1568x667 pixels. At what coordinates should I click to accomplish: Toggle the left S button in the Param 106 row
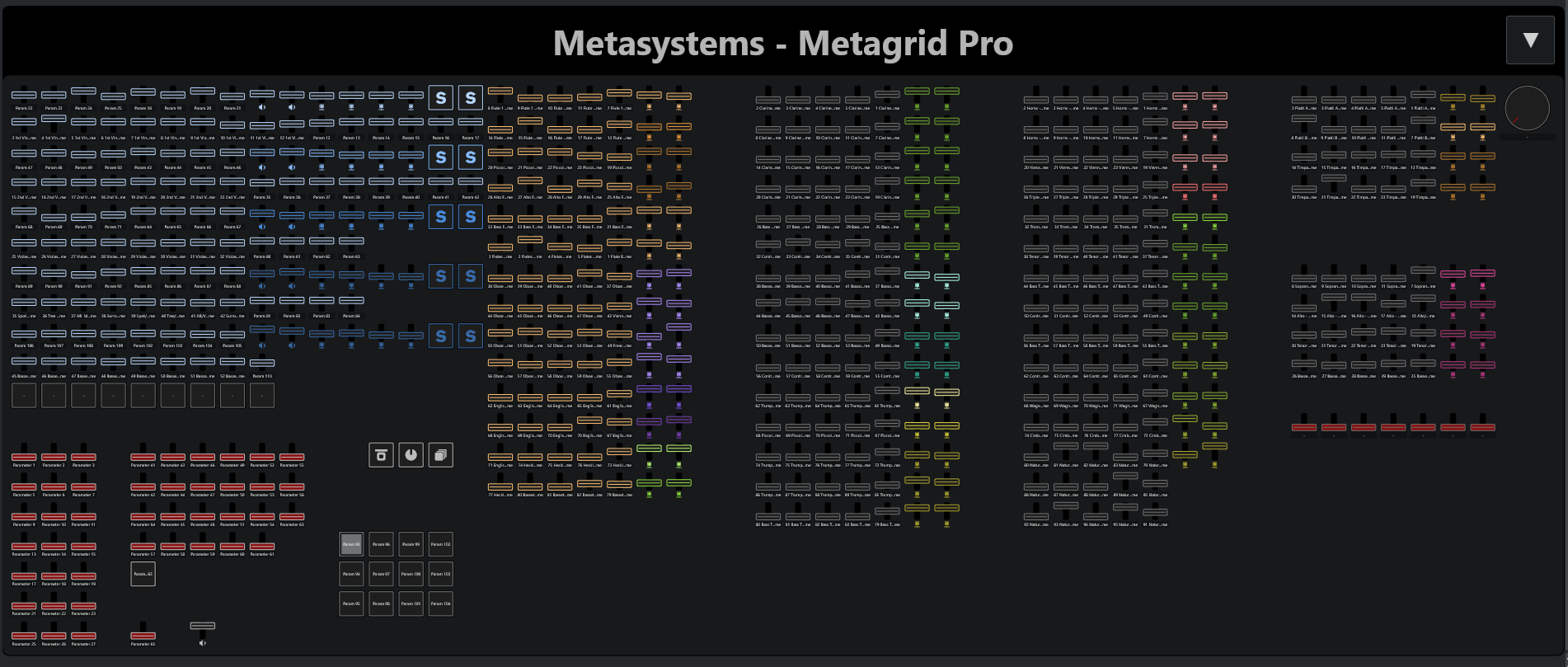coord(441,336)
